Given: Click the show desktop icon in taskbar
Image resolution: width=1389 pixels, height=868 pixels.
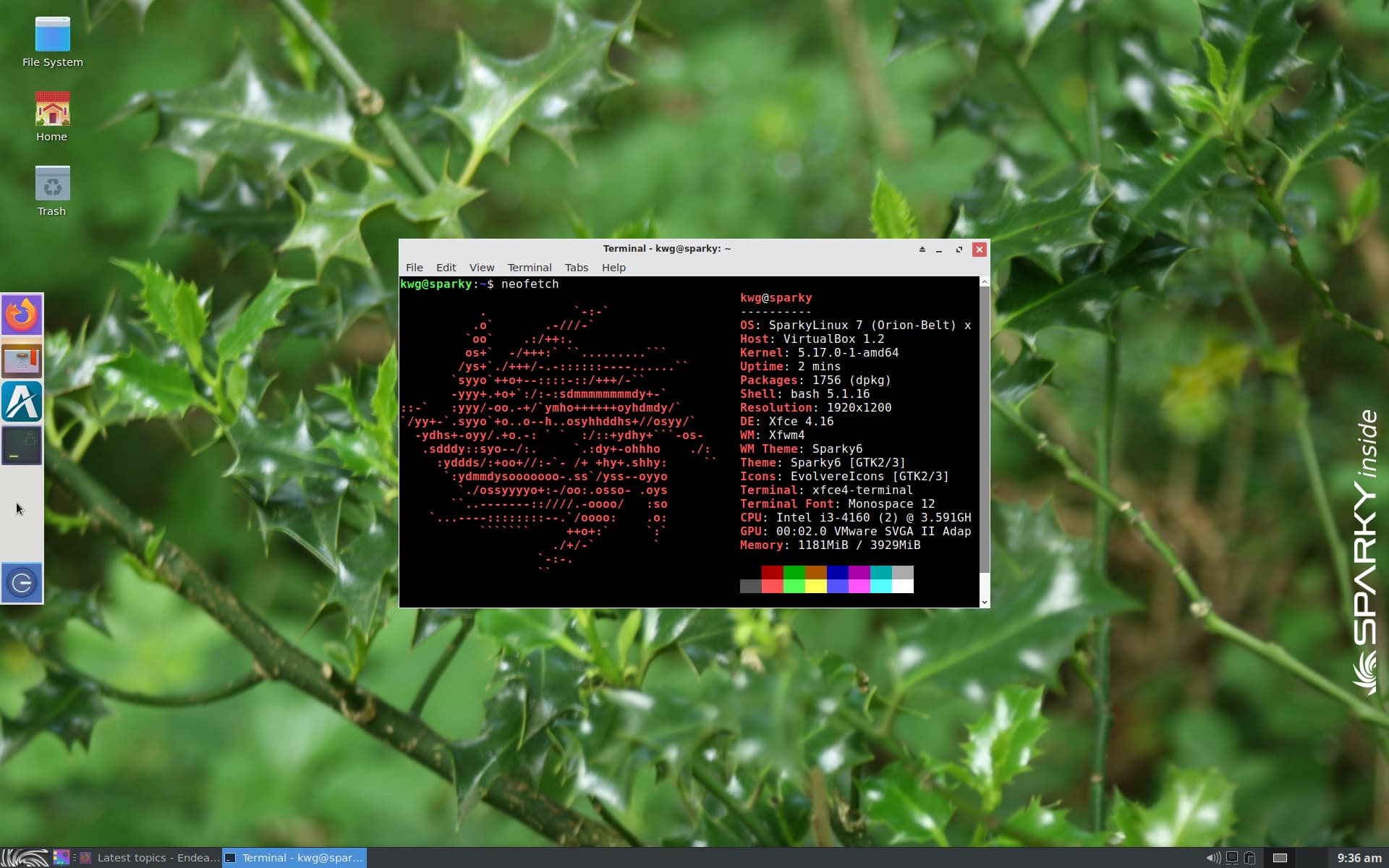Looking at the screenshot, I should [x=61, y=858].
